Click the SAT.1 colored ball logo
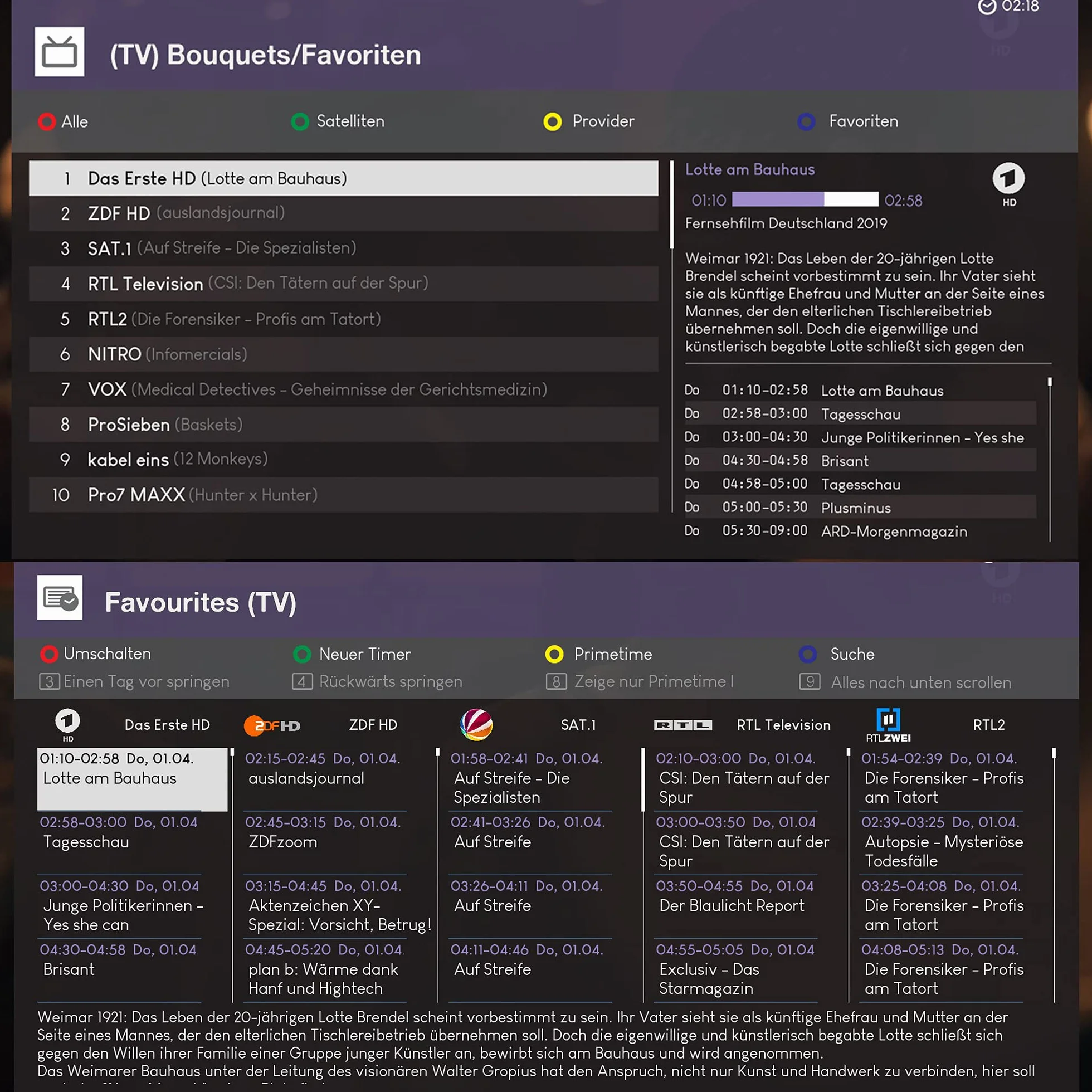1092x1092 pixels. click(476, 725)
